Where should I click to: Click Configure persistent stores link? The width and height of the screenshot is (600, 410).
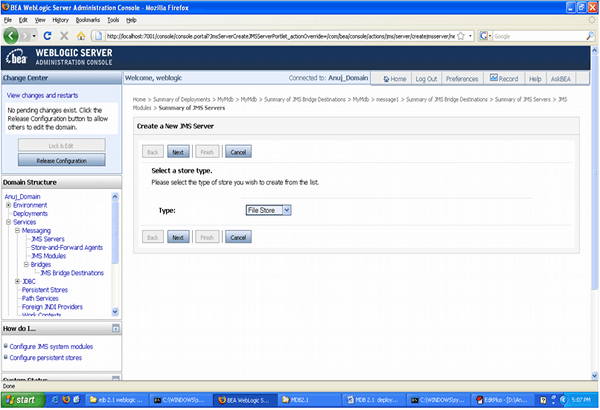[x=46, y=357]
